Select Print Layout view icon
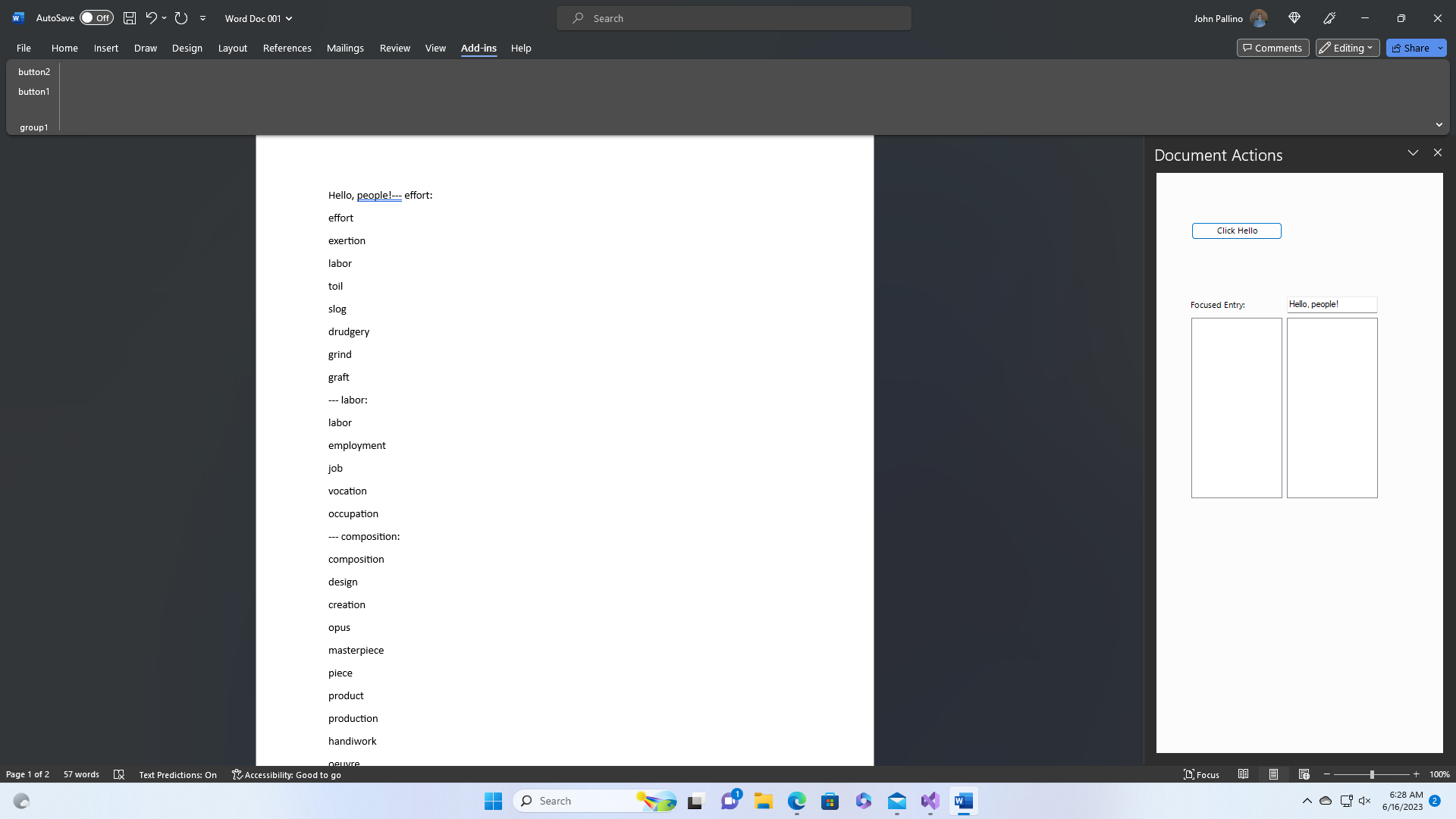Viewport: 1456px width, 819px height. click(x=1274, y=774)
